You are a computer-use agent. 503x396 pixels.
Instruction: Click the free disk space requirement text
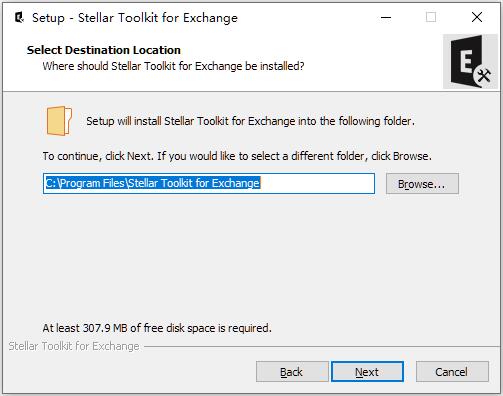click(x=157, y=328)
